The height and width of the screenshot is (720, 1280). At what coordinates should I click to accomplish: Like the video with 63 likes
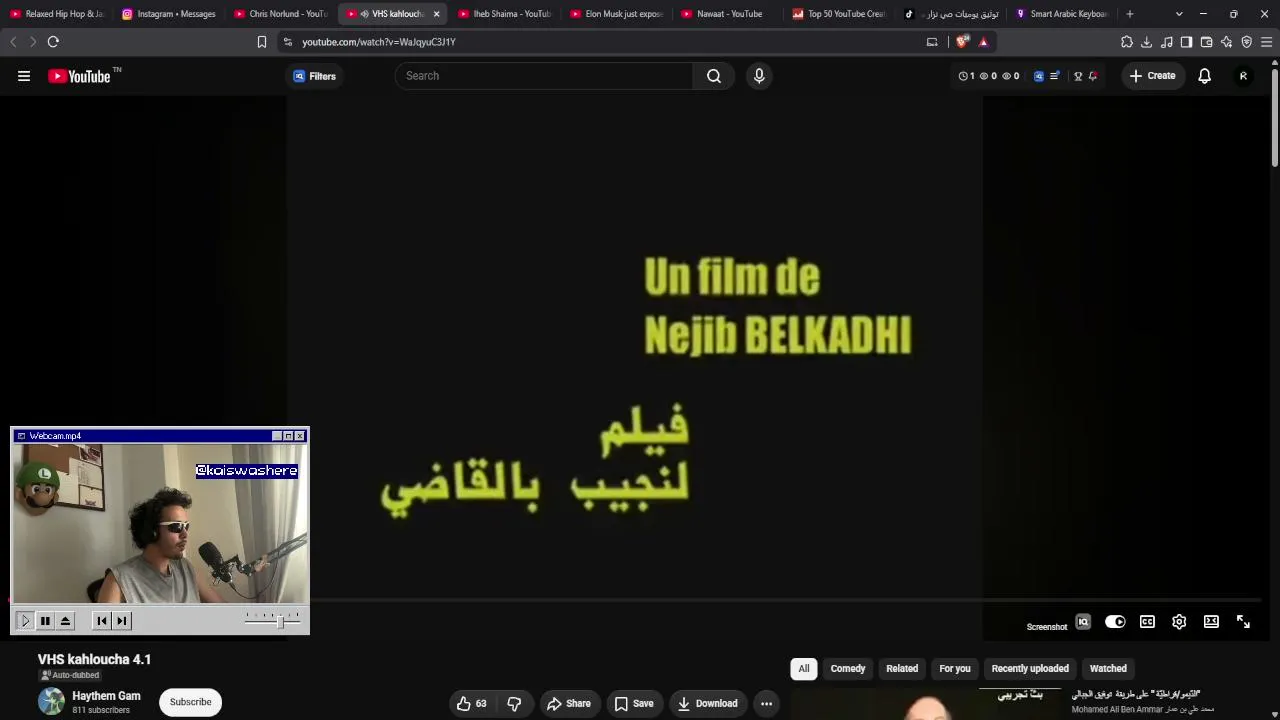[x=471, y=704]
